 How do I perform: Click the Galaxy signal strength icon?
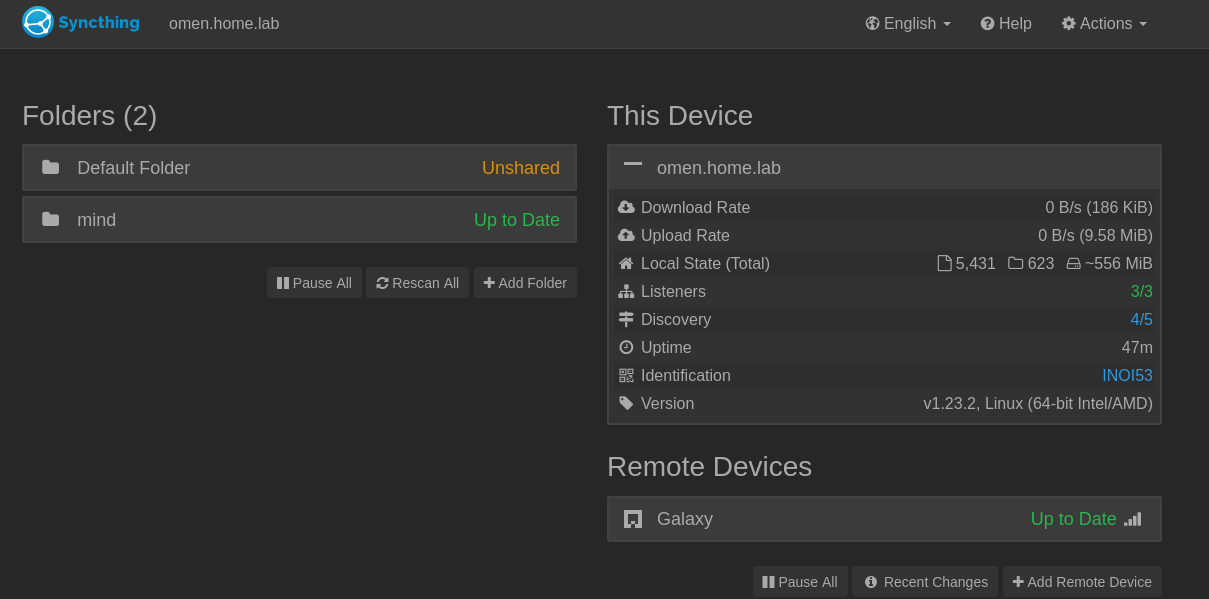(x=1132, y=519)
